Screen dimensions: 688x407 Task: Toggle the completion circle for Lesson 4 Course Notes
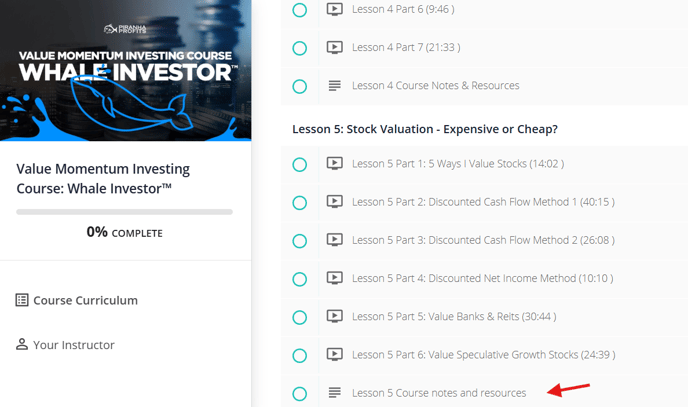[x=300, y=86]
